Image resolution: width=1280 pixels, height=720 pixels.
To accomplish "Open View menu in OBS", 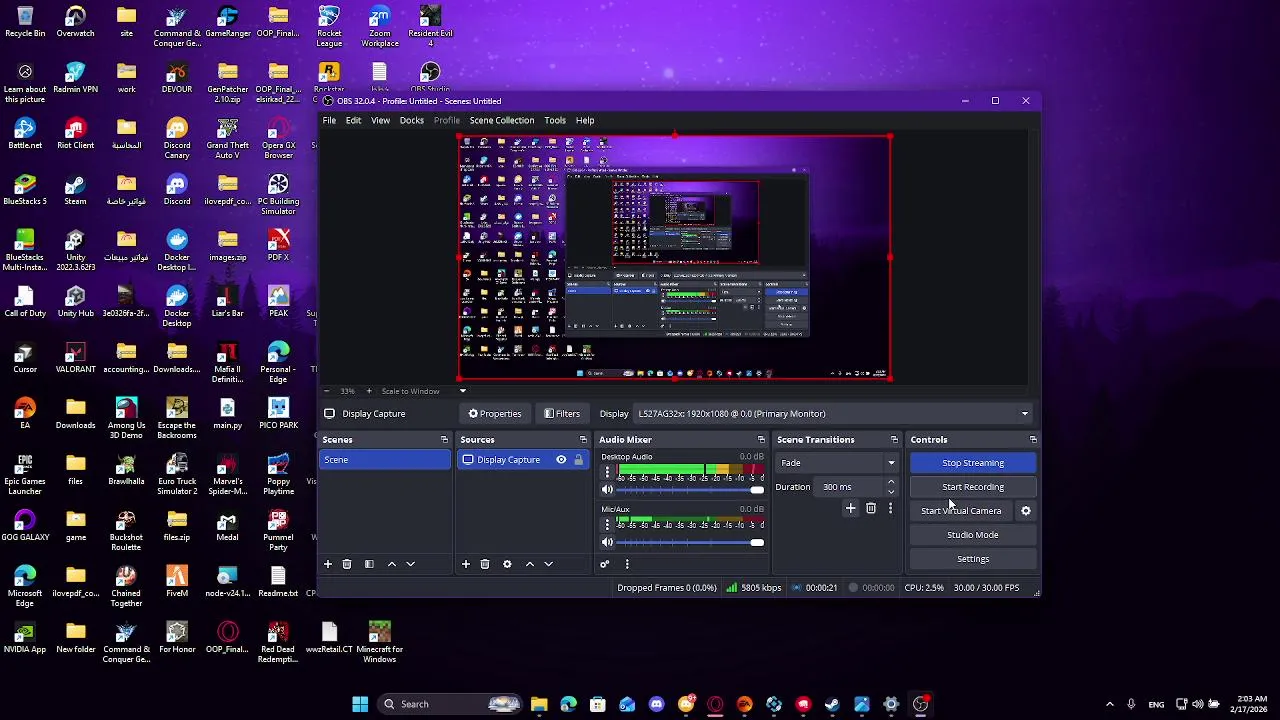I will pyautogui.click(x=380, y=120).
